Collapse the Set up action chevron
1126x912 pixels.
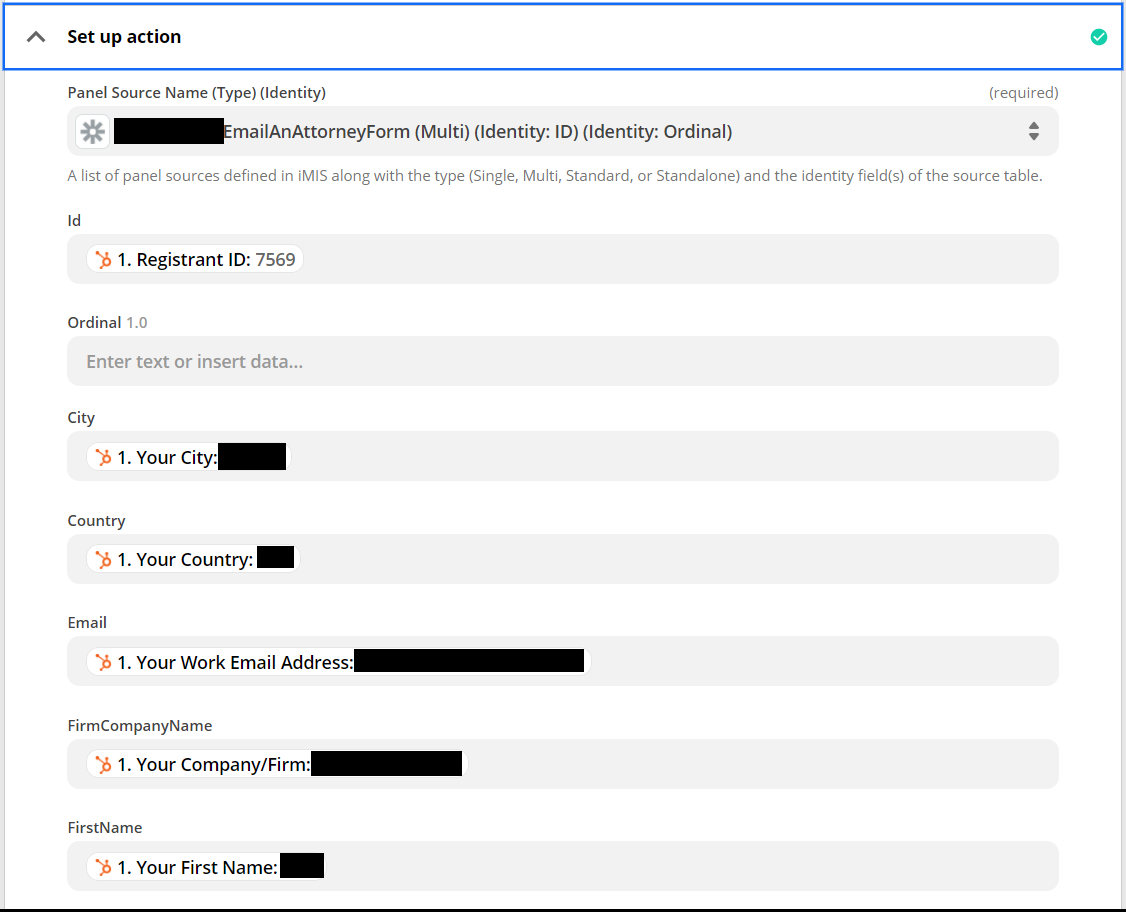point(36,37)
